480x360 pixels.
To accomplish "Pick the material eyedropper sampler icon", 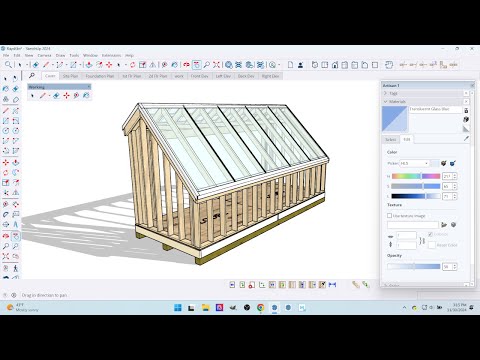I will point(466,139).
